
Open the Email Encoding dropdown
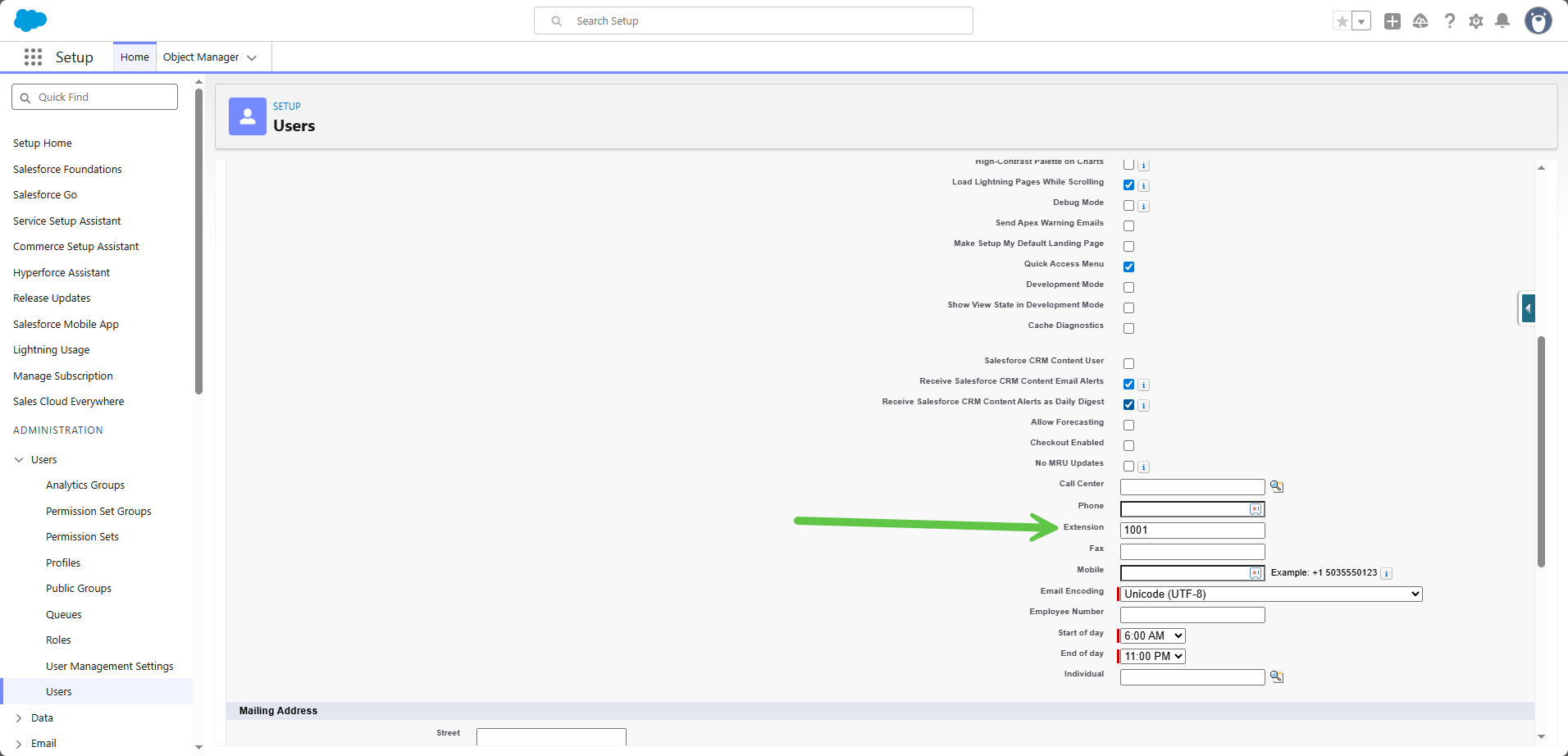tap(1270, 594)
